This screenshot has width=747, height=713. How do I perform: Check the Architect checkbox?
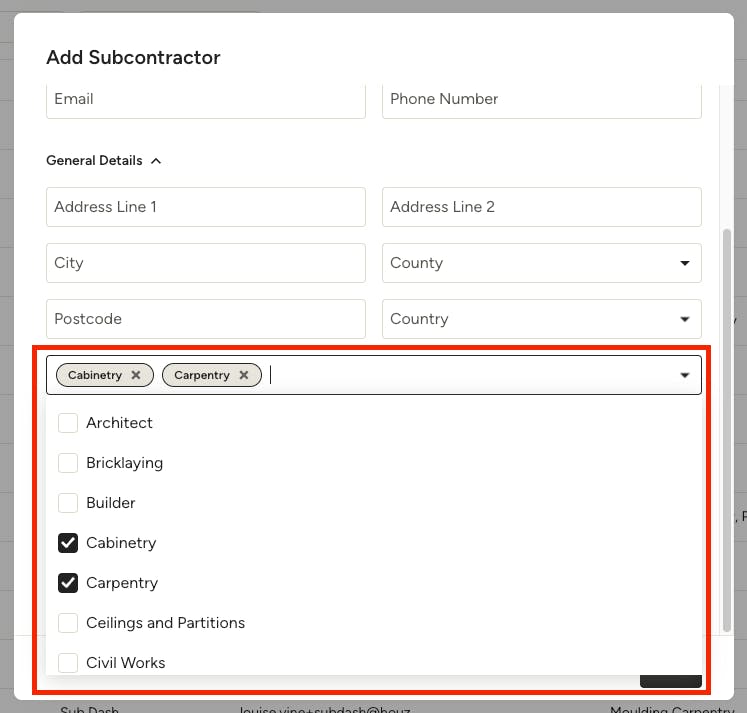click(68, 423)
